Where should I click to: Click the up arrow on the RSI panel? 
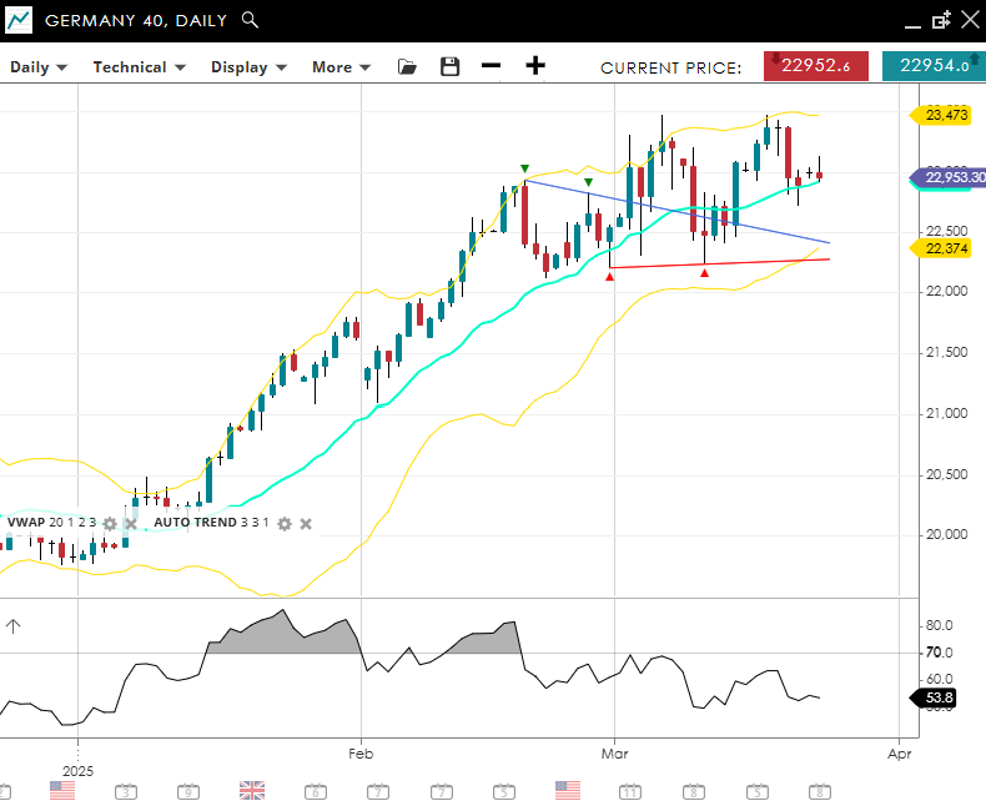13,627
